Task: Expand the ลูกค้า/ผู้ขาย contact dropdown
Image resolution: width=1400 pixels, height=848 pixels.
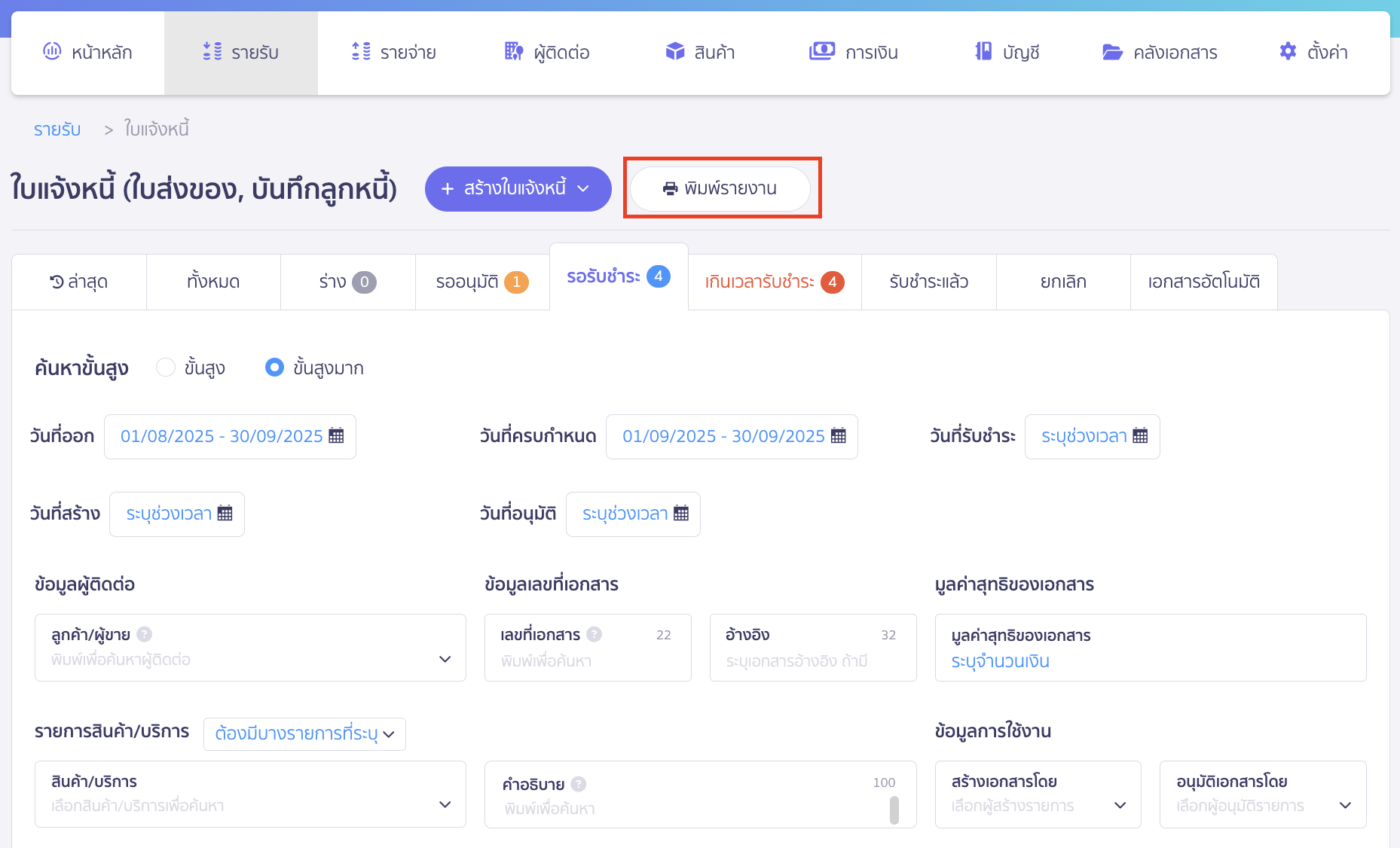Action: coord(445,659)
